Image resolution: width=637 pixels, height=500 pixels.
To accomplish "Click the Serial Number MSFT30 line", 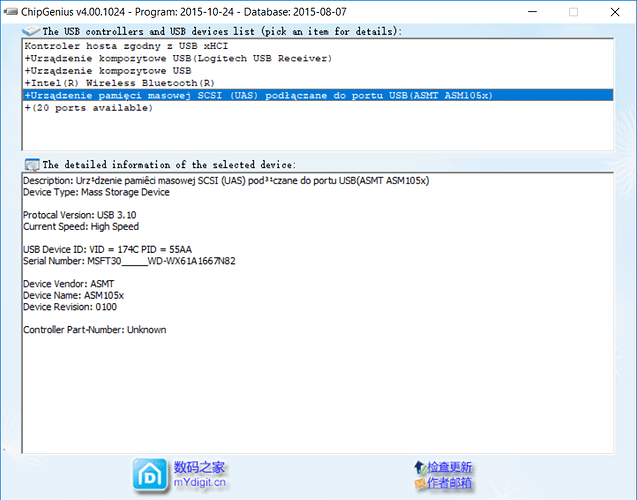I will (x=129, y=261).
